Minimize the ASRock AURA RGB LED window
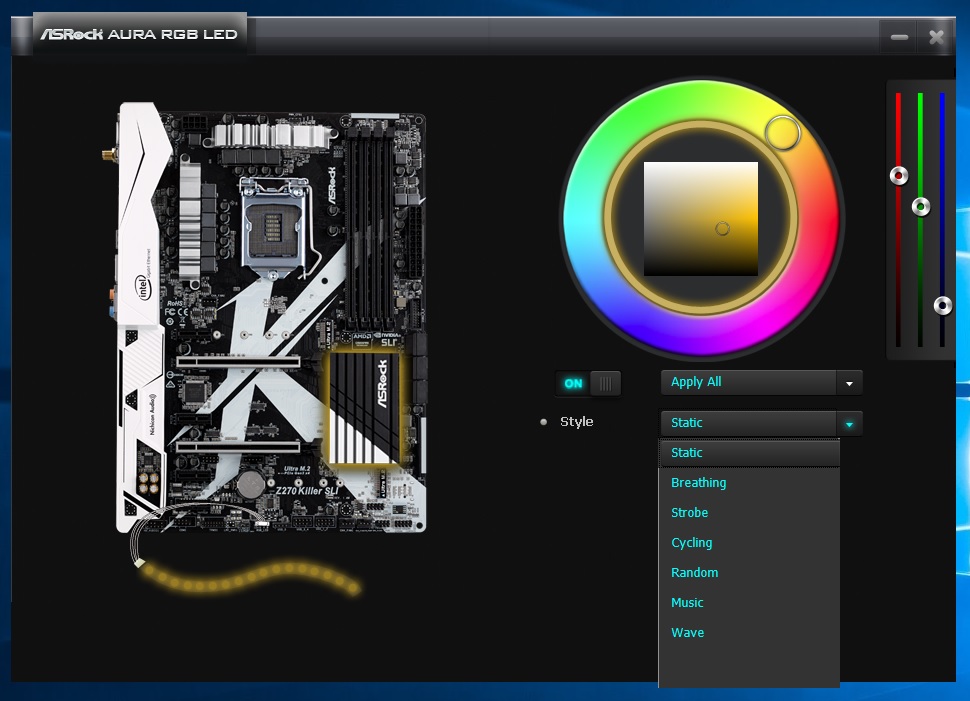The image size is (970, 701). (x=899, y=38)
